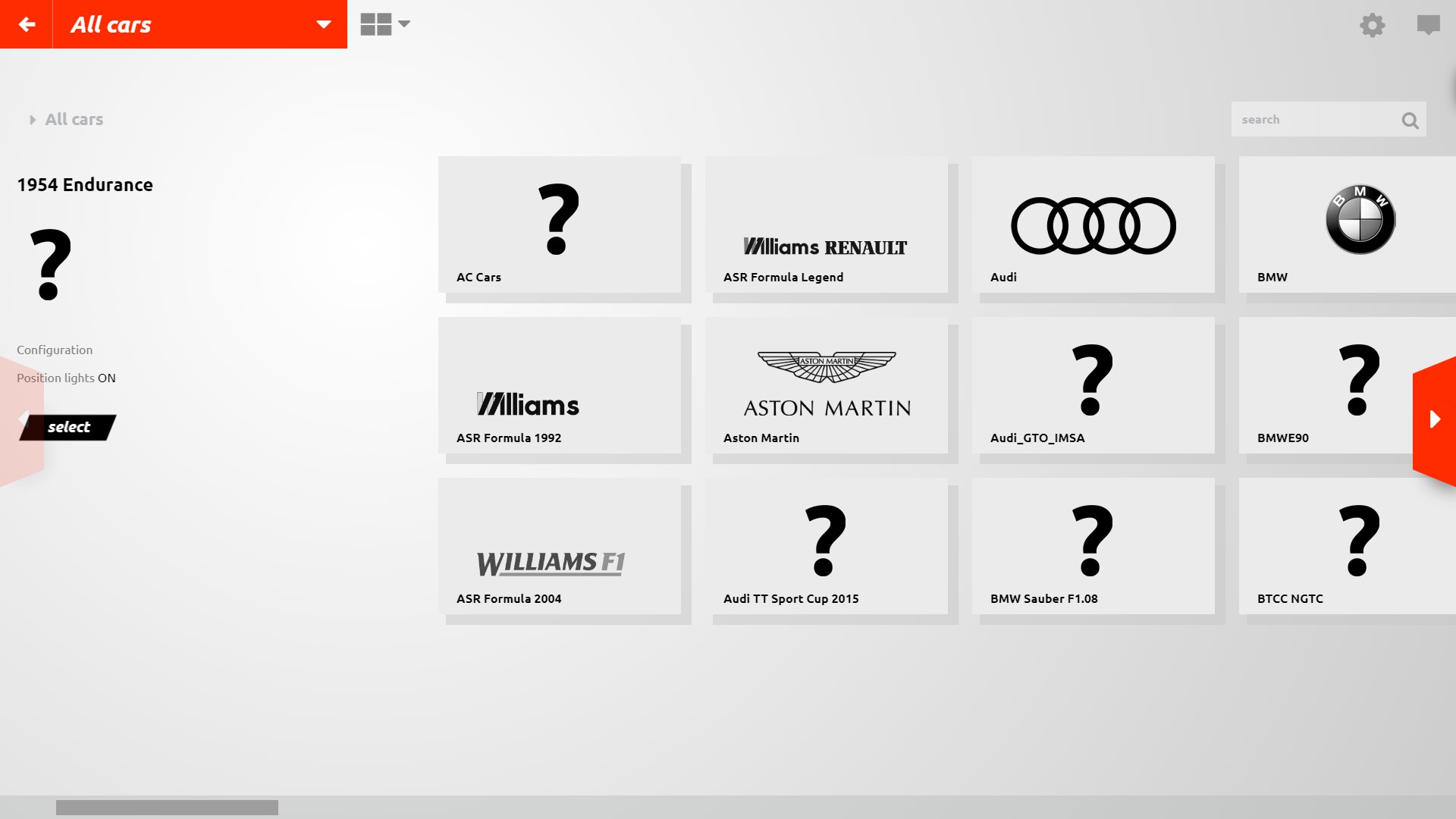Viewport: 1456px width, 819px height.
Task: Click the 1954 Endurance question mark logo
Action: point(51,265)
